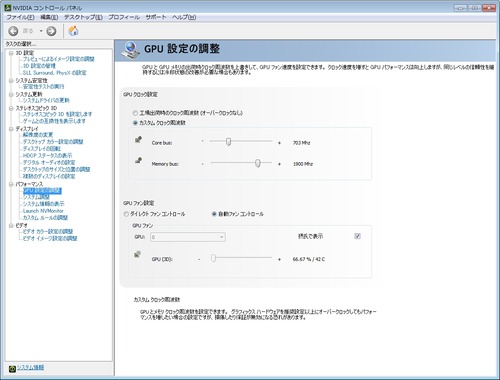Screen dimensions: 500x380
Task: Open 解像度の変更 tree item
Action: [x=38, y=135]
